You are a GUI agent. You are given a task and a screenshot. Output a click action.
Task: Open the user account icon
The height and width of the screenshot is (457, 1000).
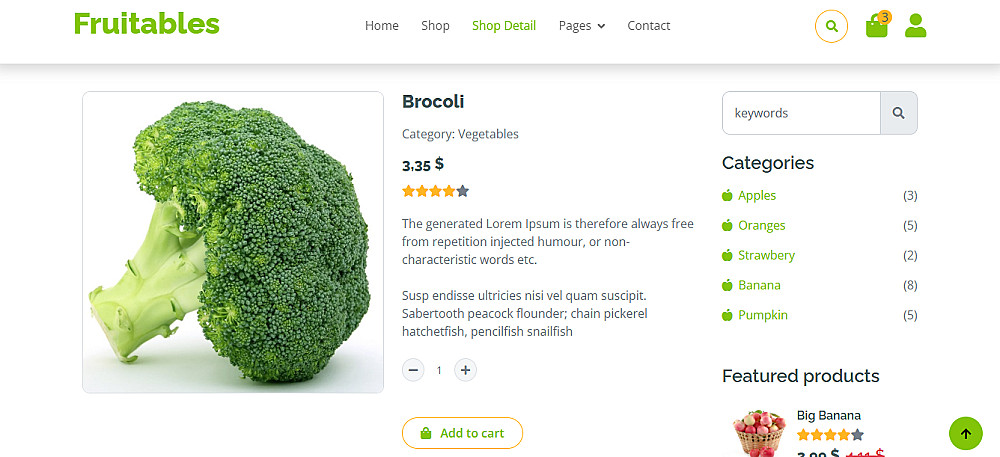(915, 26)
